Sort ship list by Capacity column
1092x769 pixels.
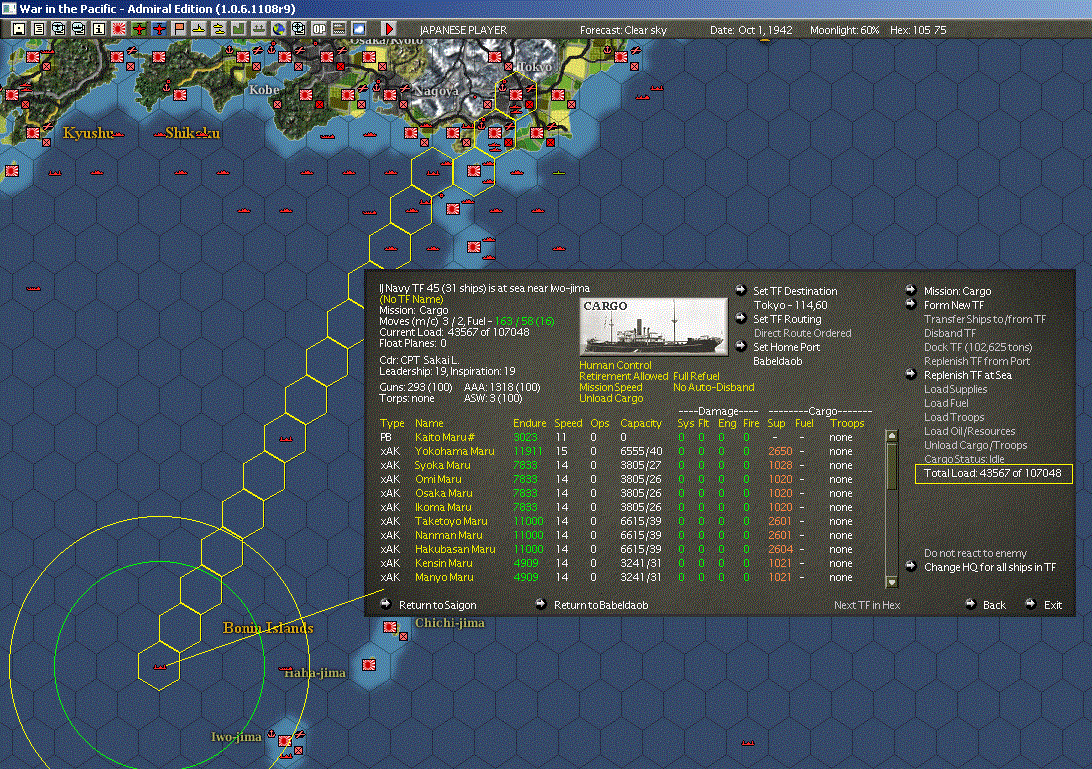pos(641,424)
